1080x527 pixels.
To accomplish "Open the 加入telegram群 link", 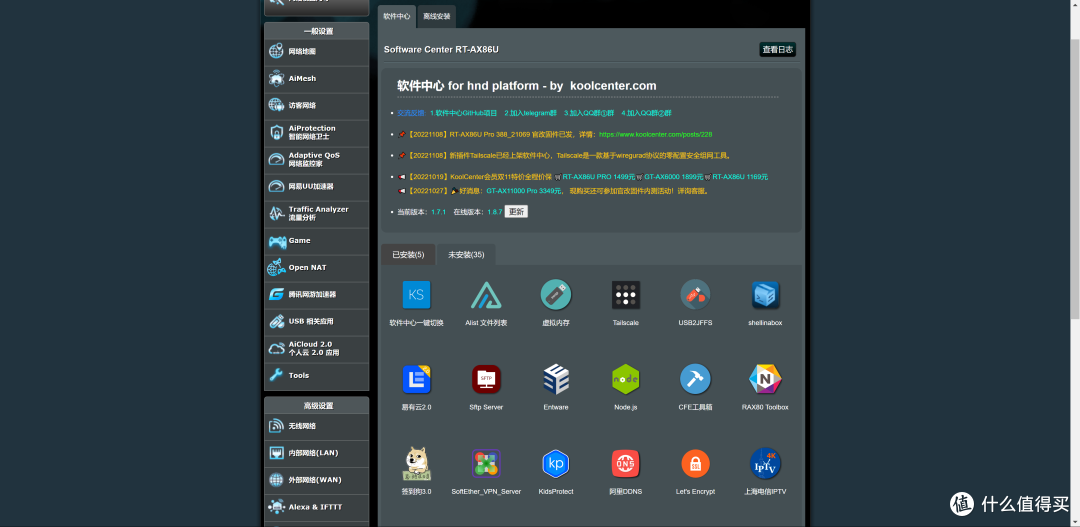I will coord(530,113).
